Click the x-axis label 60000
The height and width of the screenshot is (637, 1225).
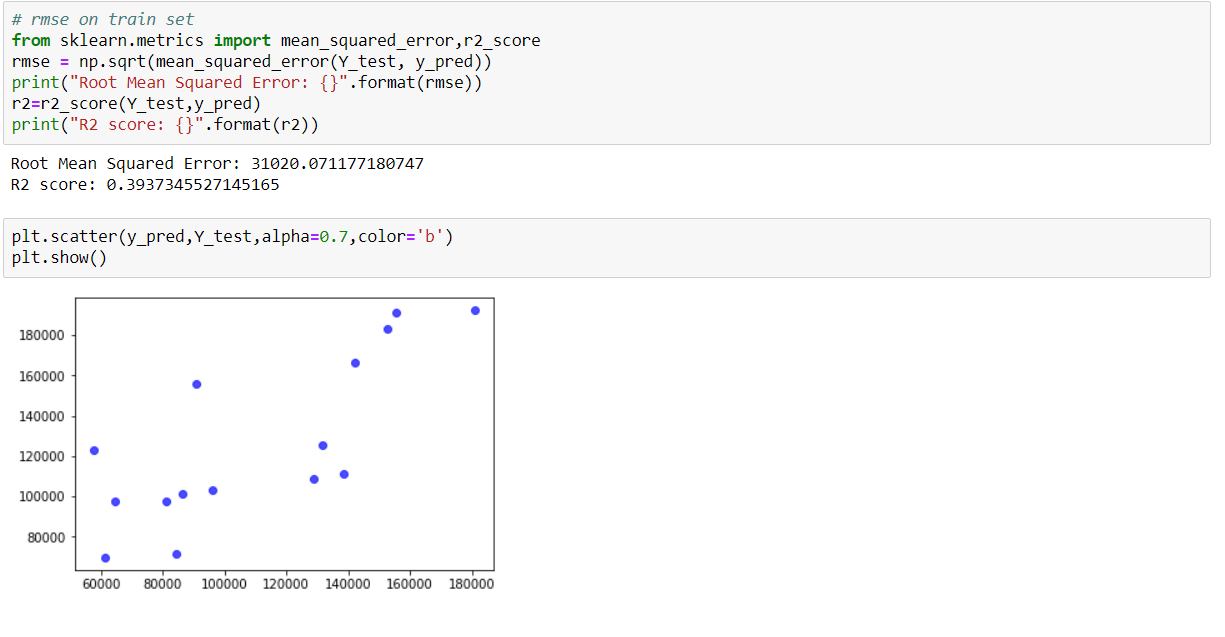[x=101, y=584]
